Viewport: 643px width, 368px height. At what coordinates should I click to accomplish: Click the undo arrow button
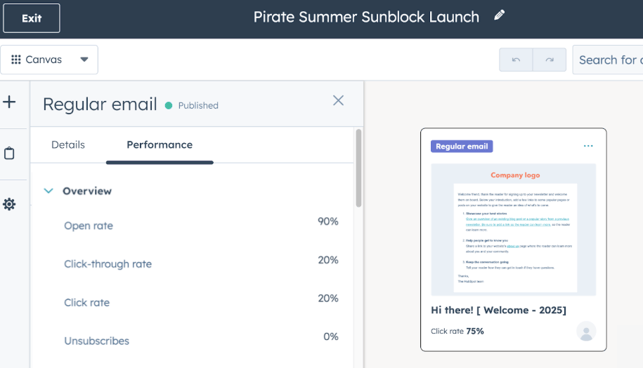click(516, 60)
